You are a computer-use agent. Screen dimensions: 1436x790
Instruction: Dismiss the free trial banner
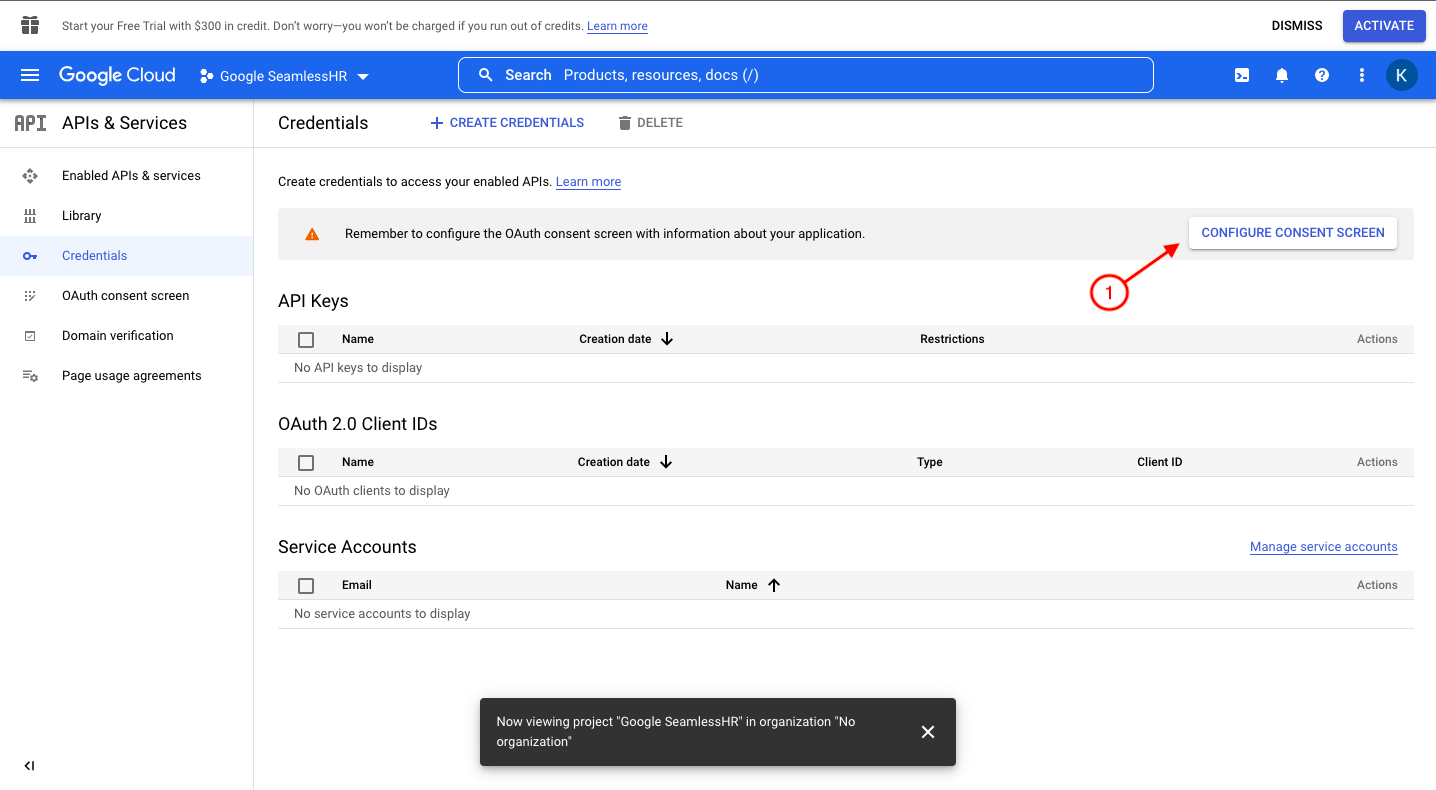pos(1297,26)
